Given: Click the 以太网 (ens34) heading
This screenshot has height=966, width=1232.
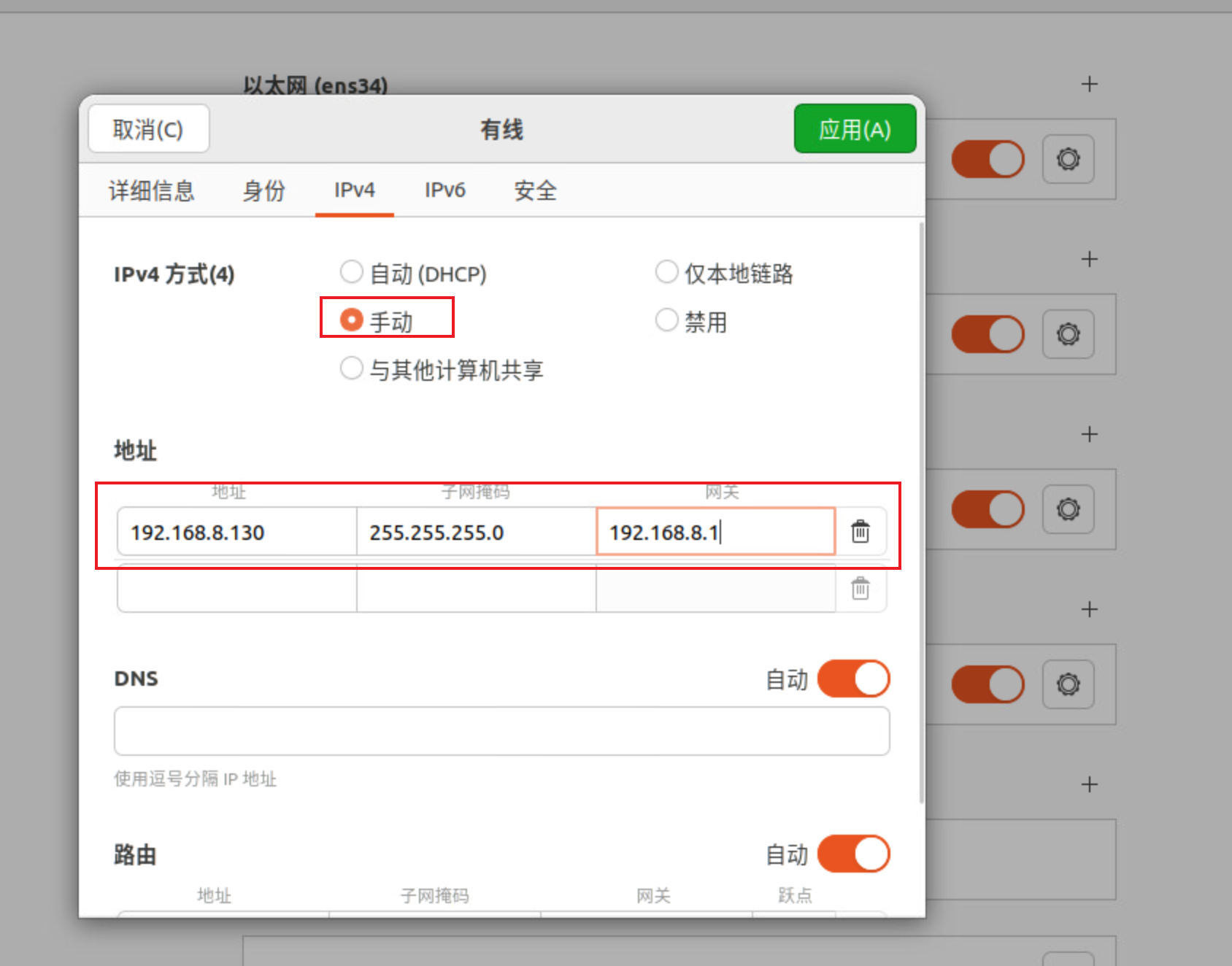Looking at the screenshot, I should 315,85.
